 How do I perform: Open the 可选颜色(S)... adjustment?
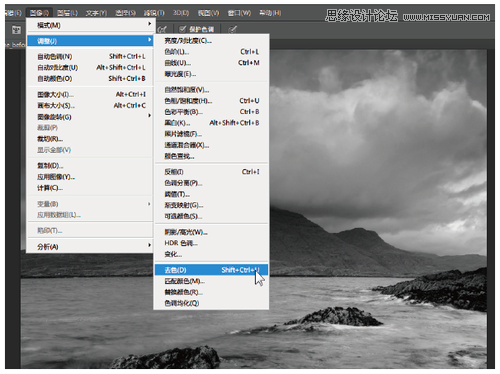coord(211,216)
